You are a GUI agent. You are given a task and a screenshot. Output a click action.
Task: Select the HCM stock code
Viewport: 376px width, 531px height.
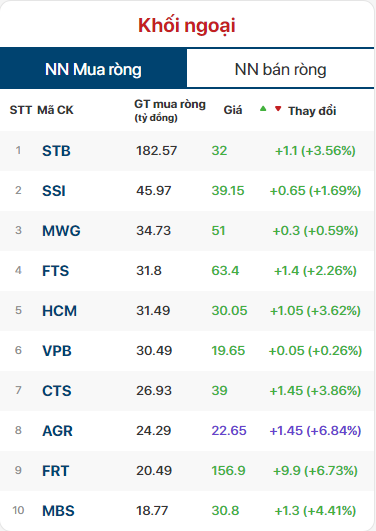coord(60,311)
